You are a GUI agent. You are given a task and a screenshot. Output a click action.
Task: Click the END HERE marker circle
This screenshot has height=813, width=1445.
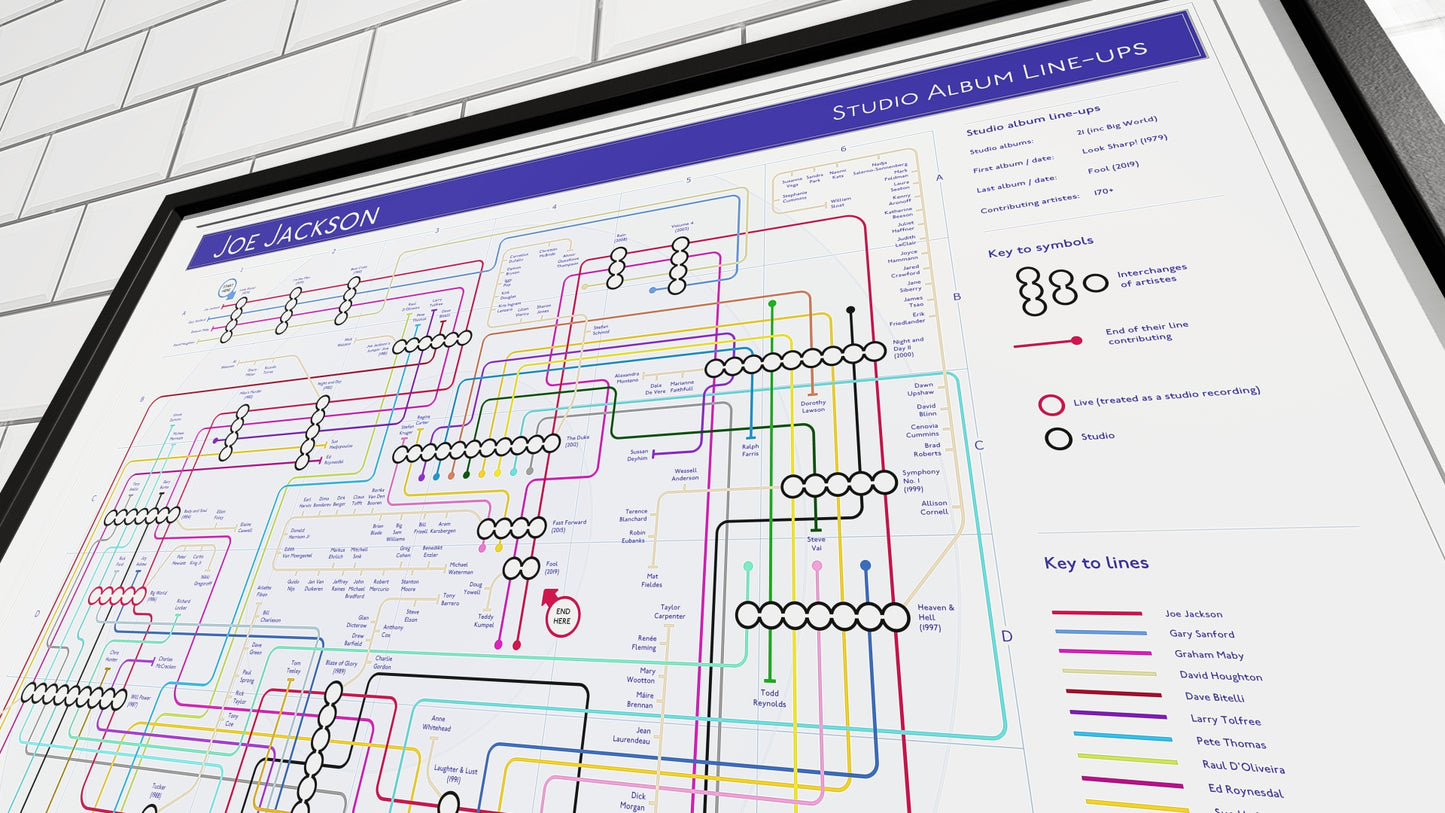click(x=562, y=615)
